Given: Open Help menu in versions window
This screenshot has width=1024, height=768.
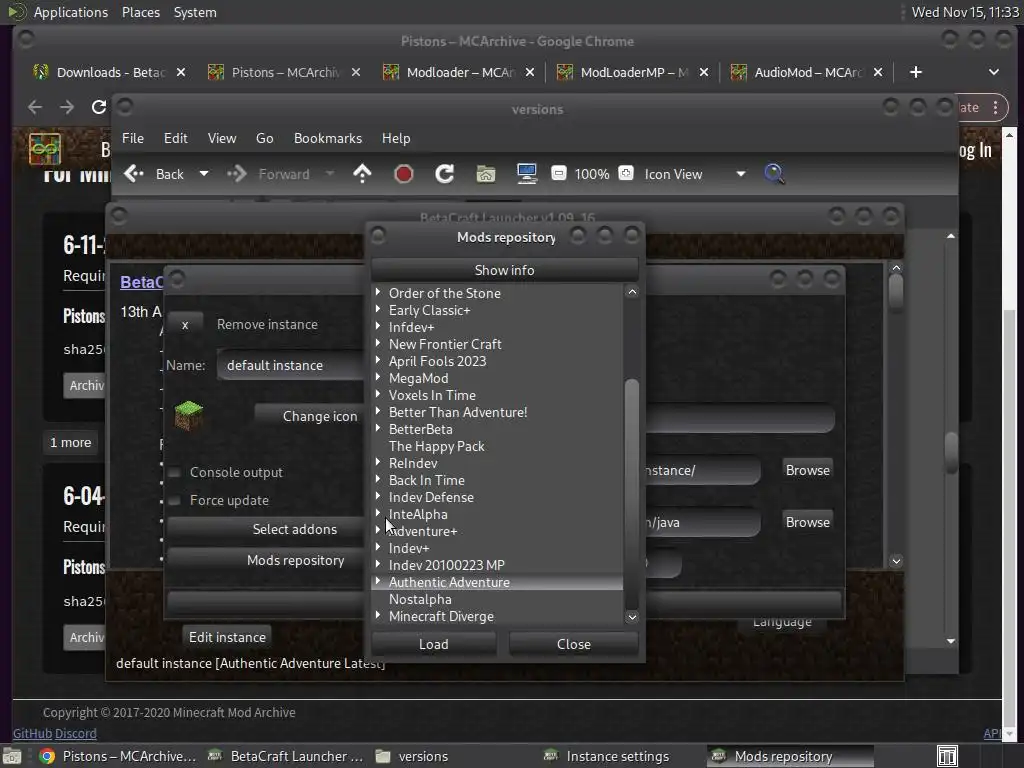Looking at the screenshot, I should coord(396,138).
